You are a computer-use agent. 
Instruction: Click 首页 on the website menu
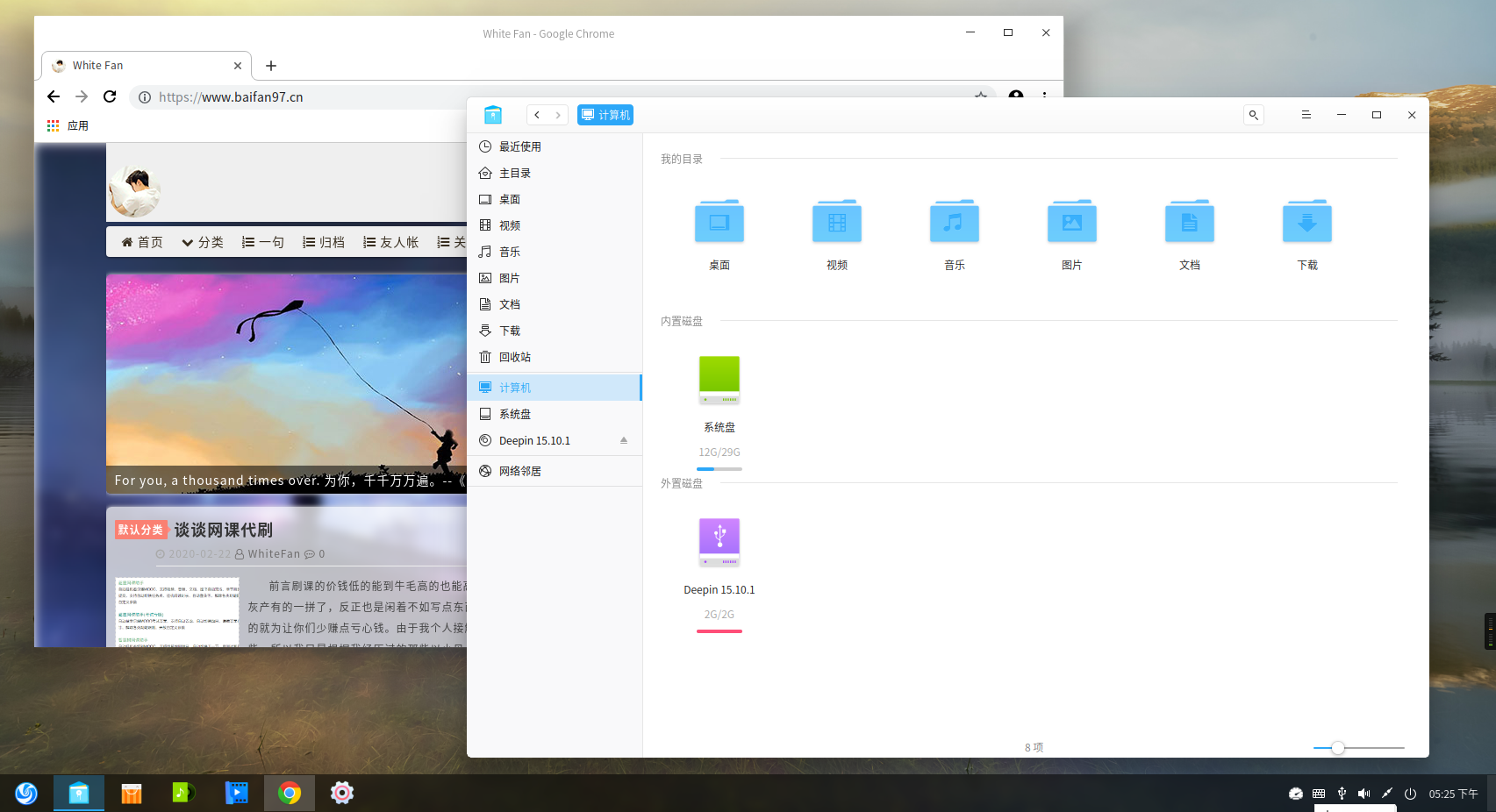coord(142,242)
